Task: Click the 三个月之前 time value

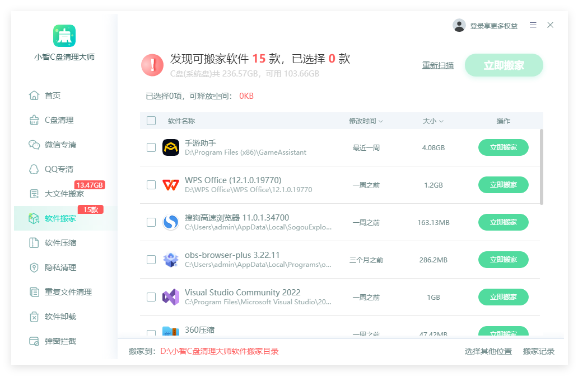Action: [366, 260]
